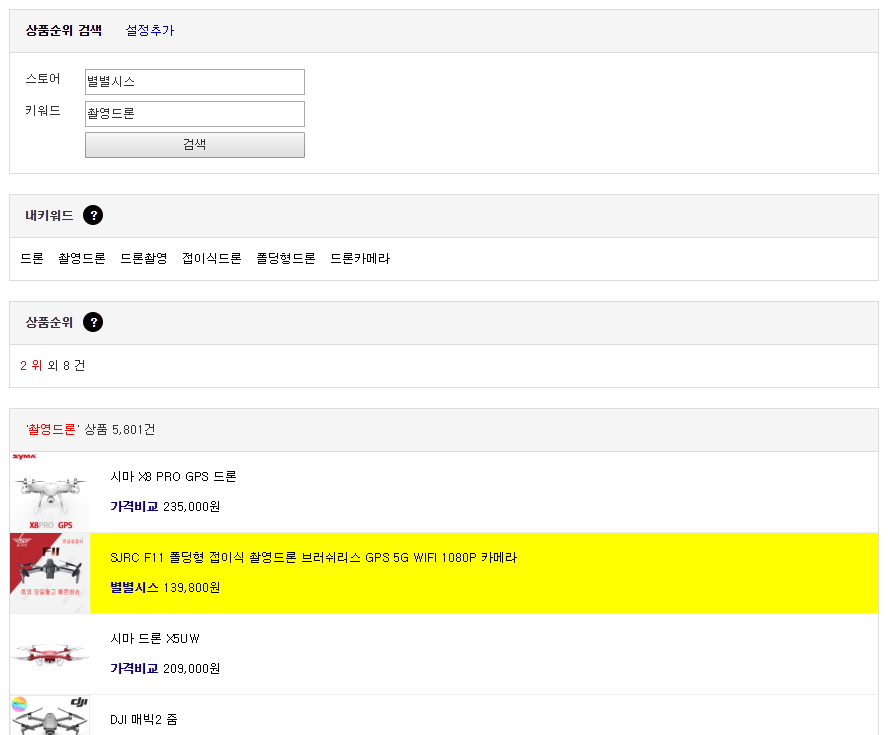Click the help icon next to 내키워드

(x=93, y=215)
